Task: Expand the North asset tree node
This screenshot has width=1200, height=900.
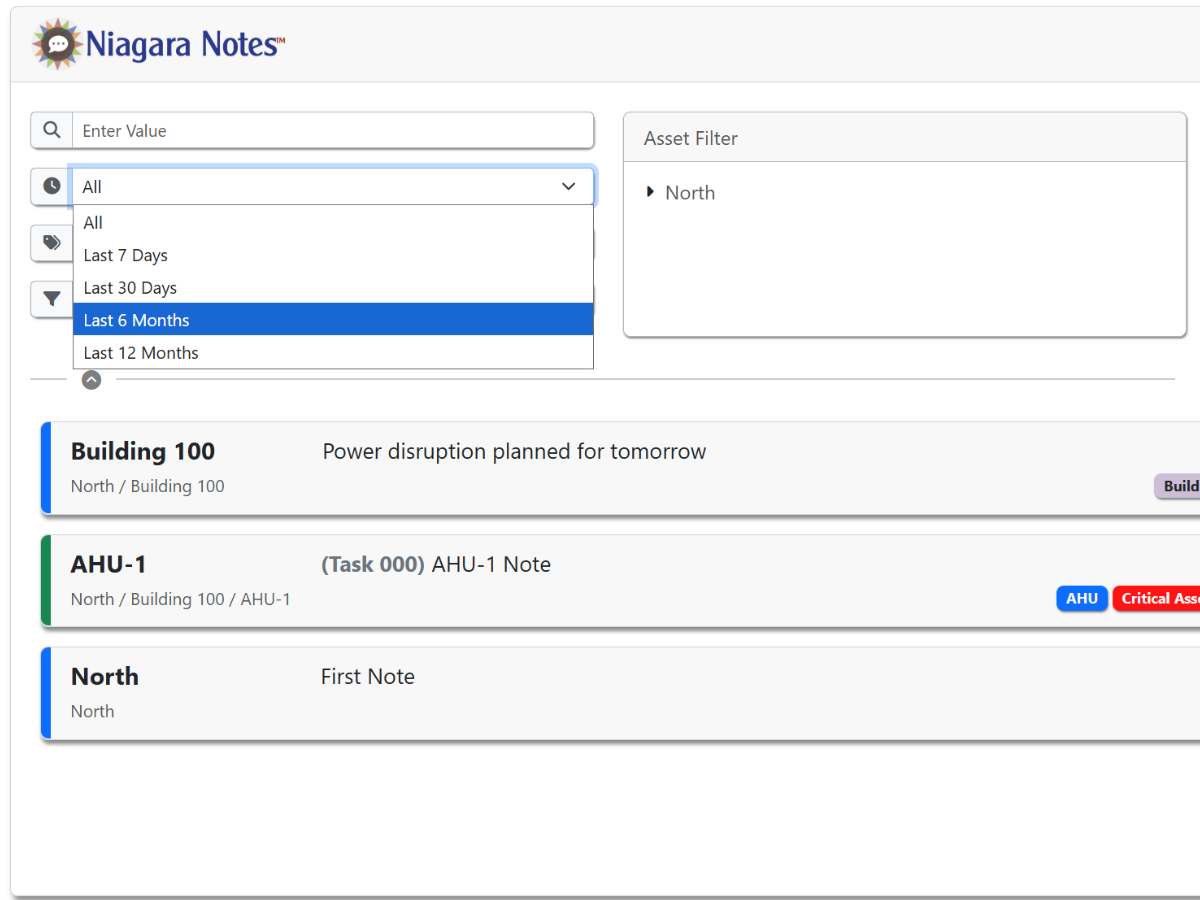Action: tap(651, 192)
